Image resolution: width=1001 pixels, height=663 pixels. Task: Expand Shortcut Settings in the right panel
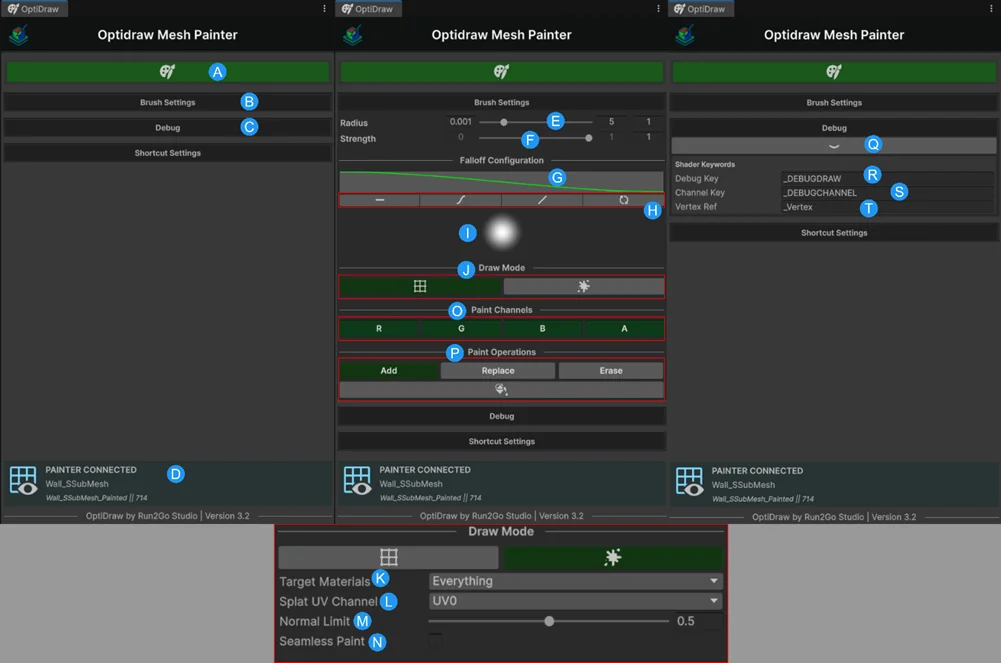(834, 233)
